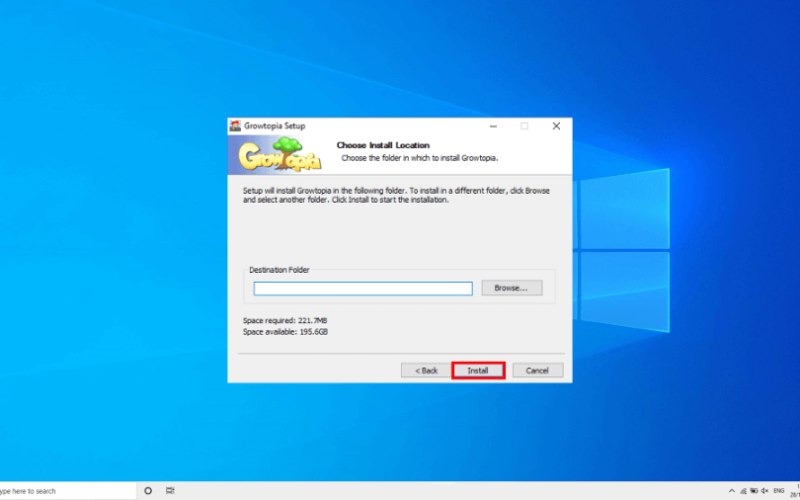
Task: Click the taskbar search box
Action: [x=68, y=491]
